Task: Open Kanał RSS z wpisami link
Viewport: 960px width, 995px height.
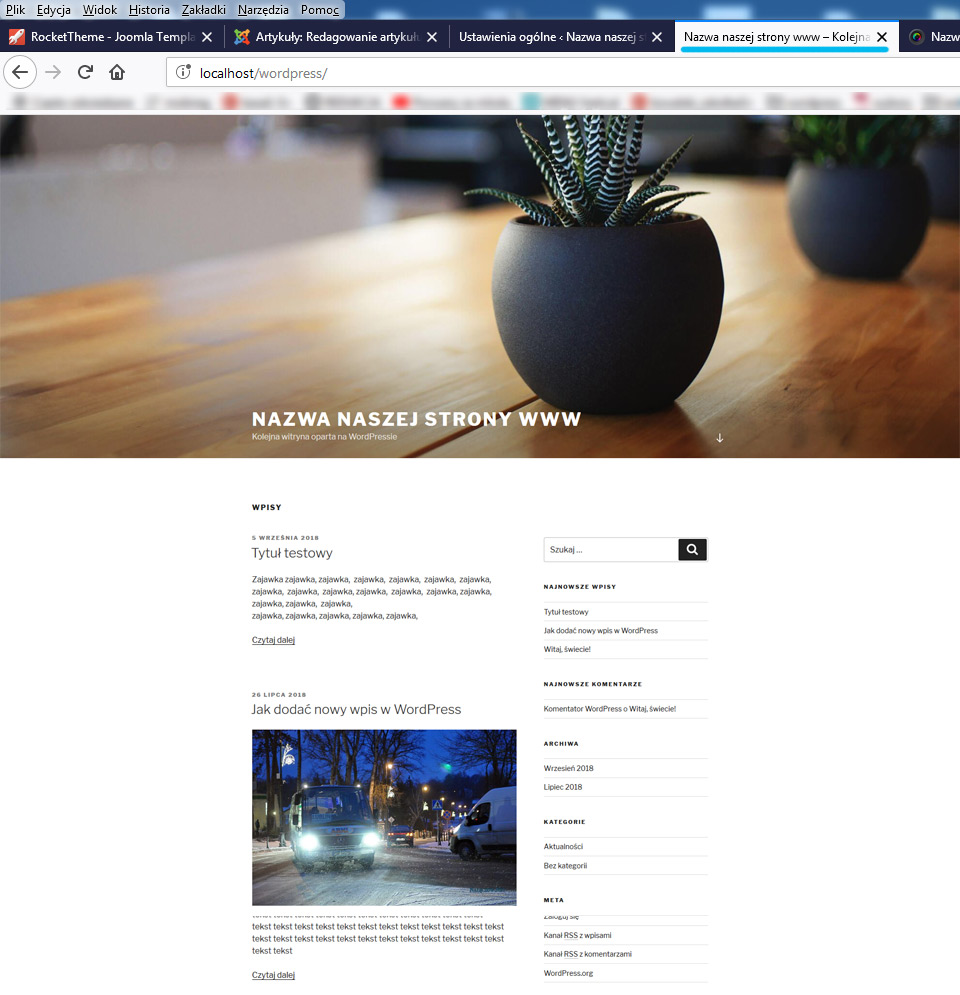Action: pyautogui.click(x=577, y=935)
